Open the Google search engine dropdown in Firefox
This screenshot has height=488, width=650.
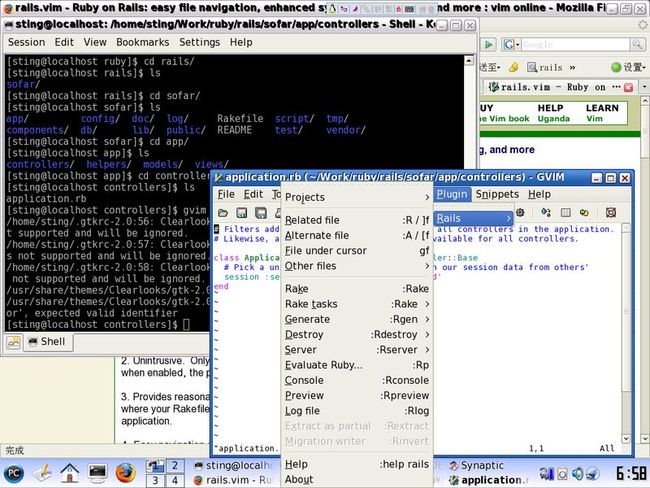511,44
